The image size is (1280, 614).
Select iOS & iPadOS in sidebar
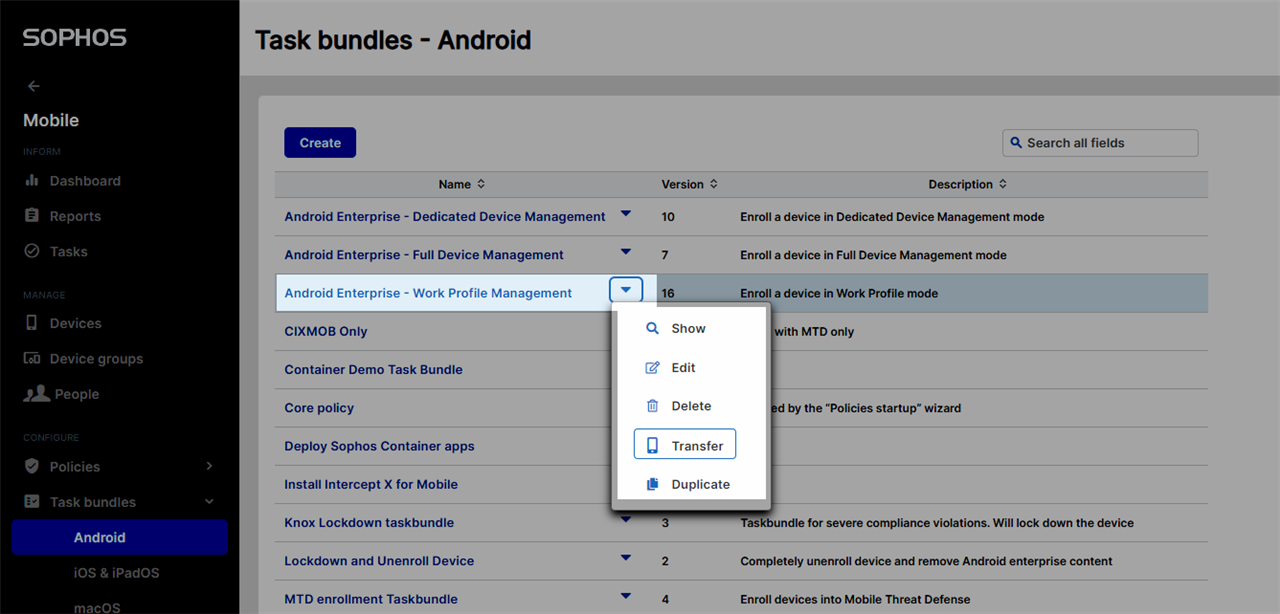(116, 573)
